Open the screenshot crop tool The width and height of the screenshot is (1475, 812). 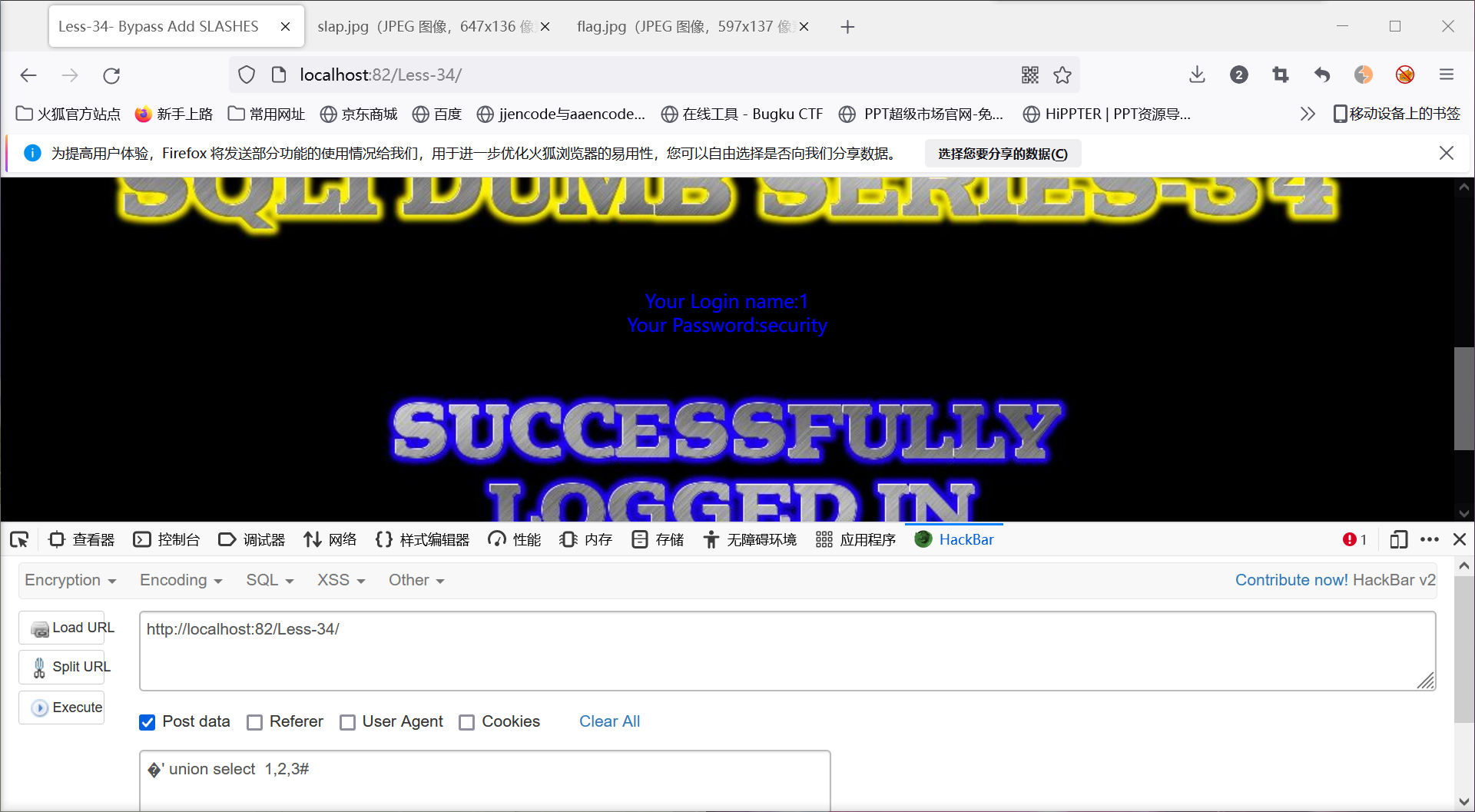[x=1280, y=75]
